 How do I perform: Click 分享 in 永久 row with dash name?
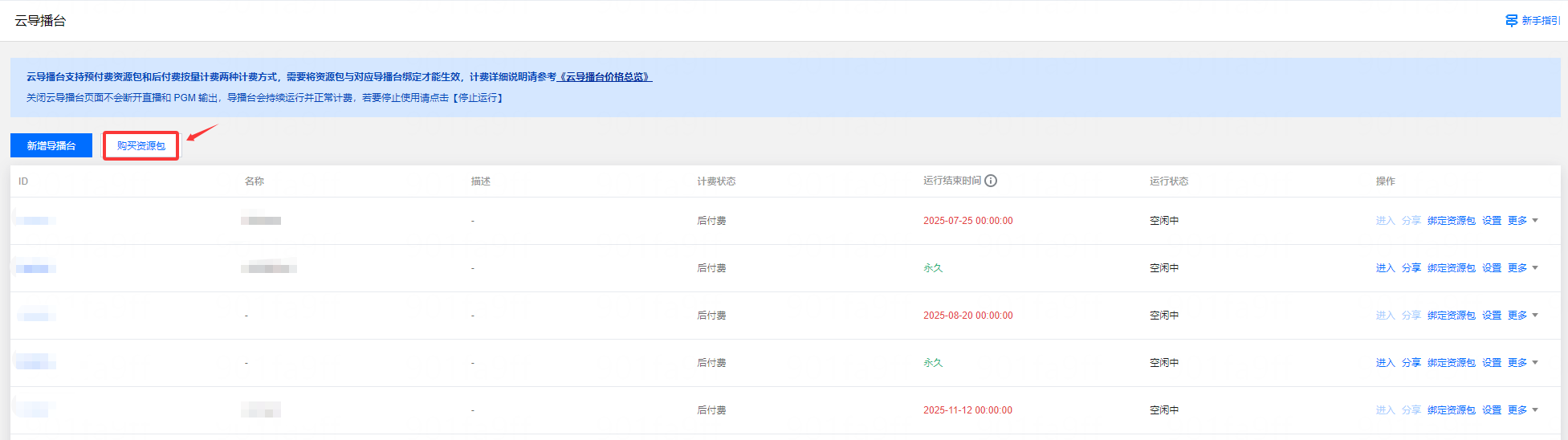click(x=1411, y=363)
